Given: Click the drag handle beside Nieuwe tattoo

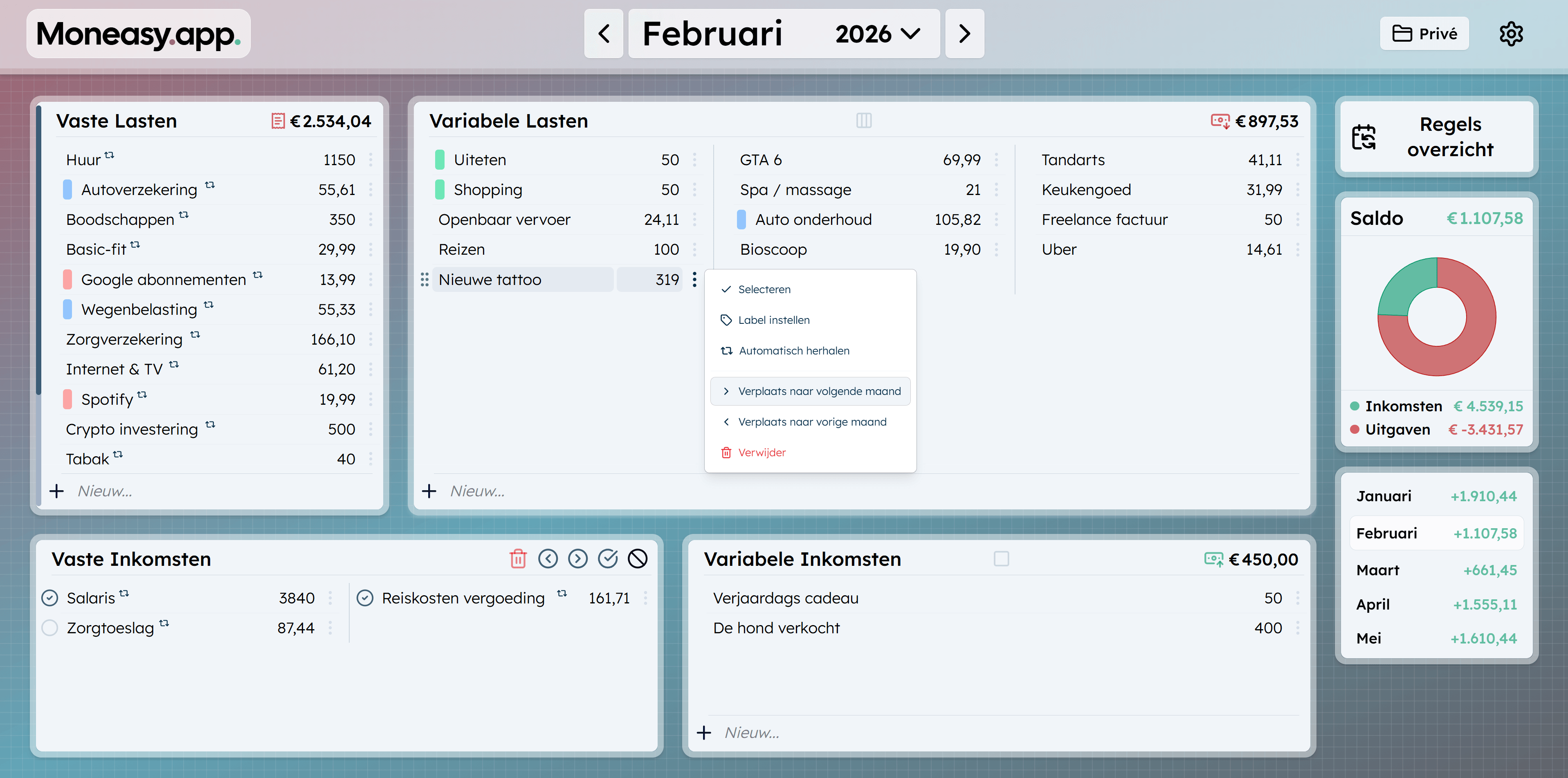Looking at the screenshot, I should [424, 280].
